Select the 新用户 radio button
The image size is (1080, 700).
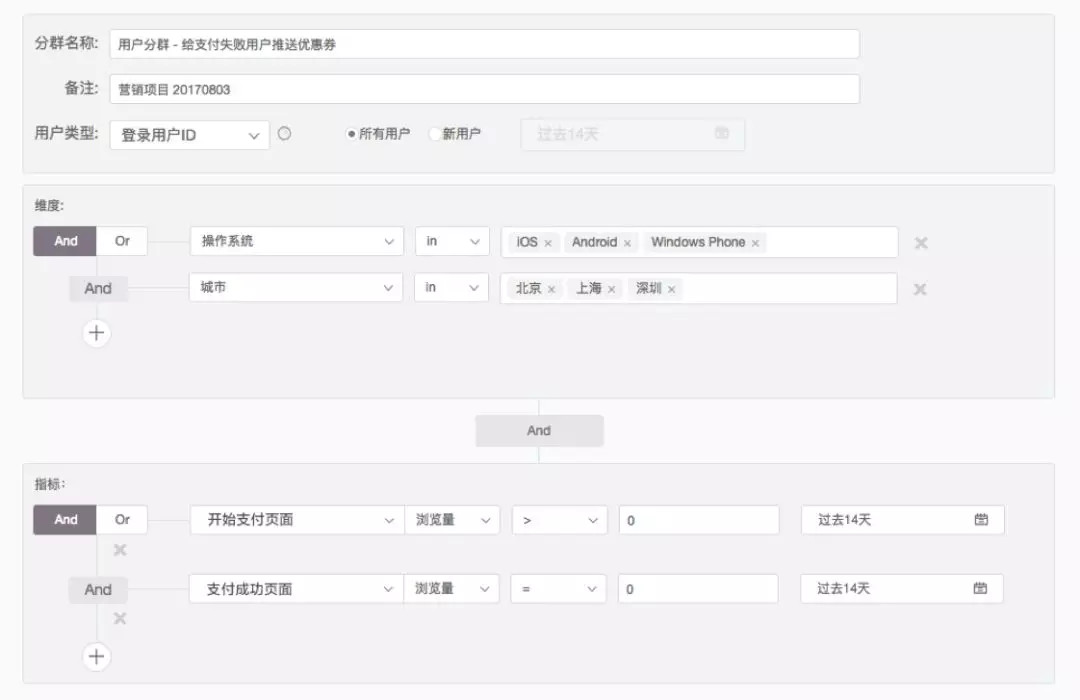[433, 133]
